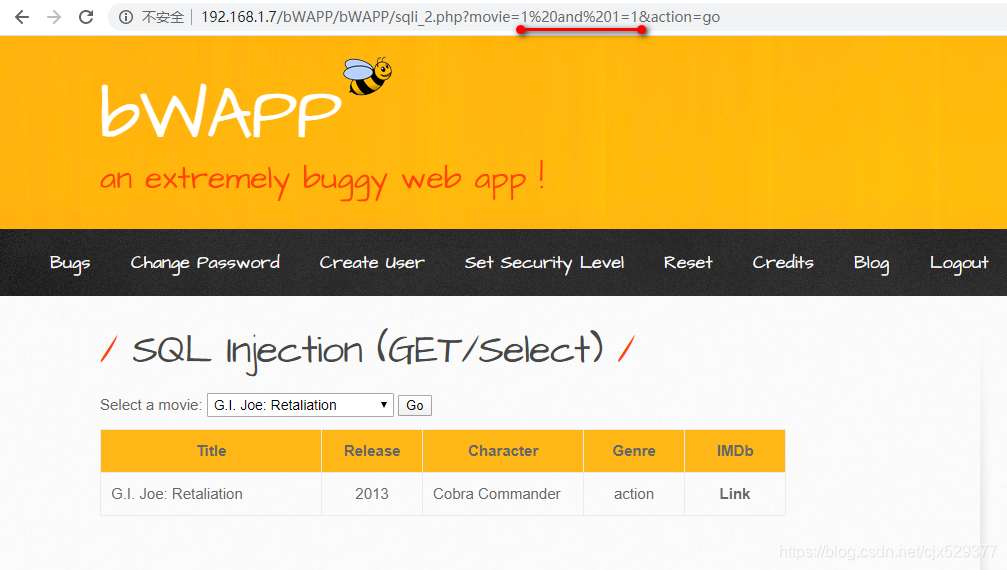The width and height of the screenshot is (1007, 570).
Task: Go to Create User page
Action: (372, 263)
